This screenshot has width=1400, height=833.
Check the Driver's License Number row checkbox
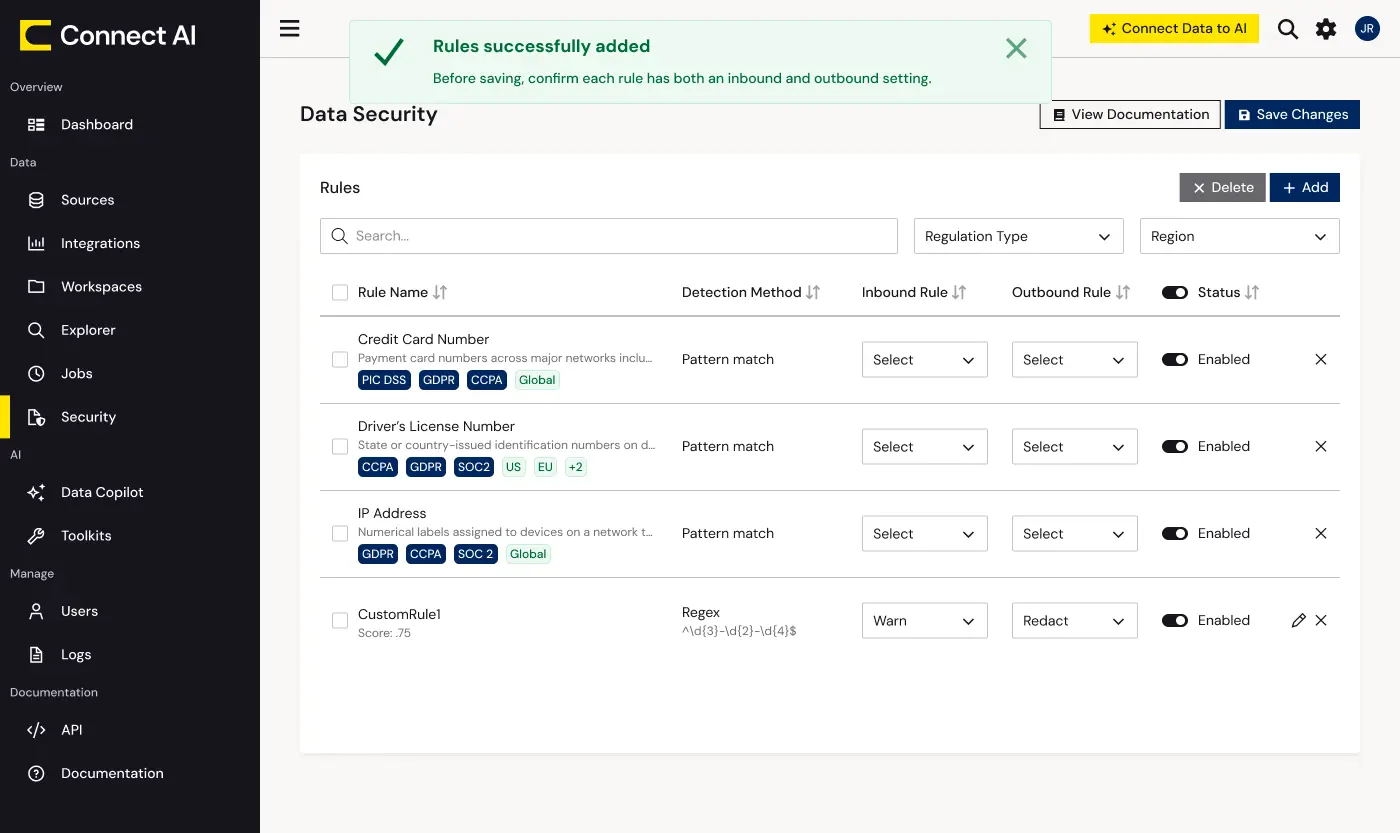point(340,446)
